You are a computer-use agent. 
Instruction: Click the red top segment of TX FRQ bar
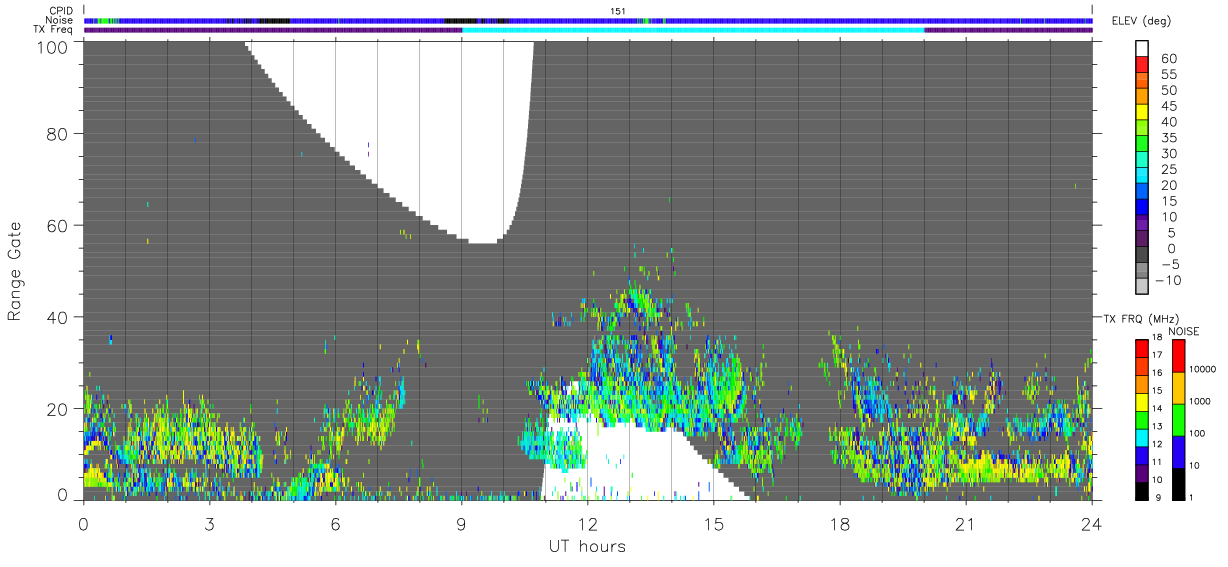pyautogui.click(x=1141, y=347)
